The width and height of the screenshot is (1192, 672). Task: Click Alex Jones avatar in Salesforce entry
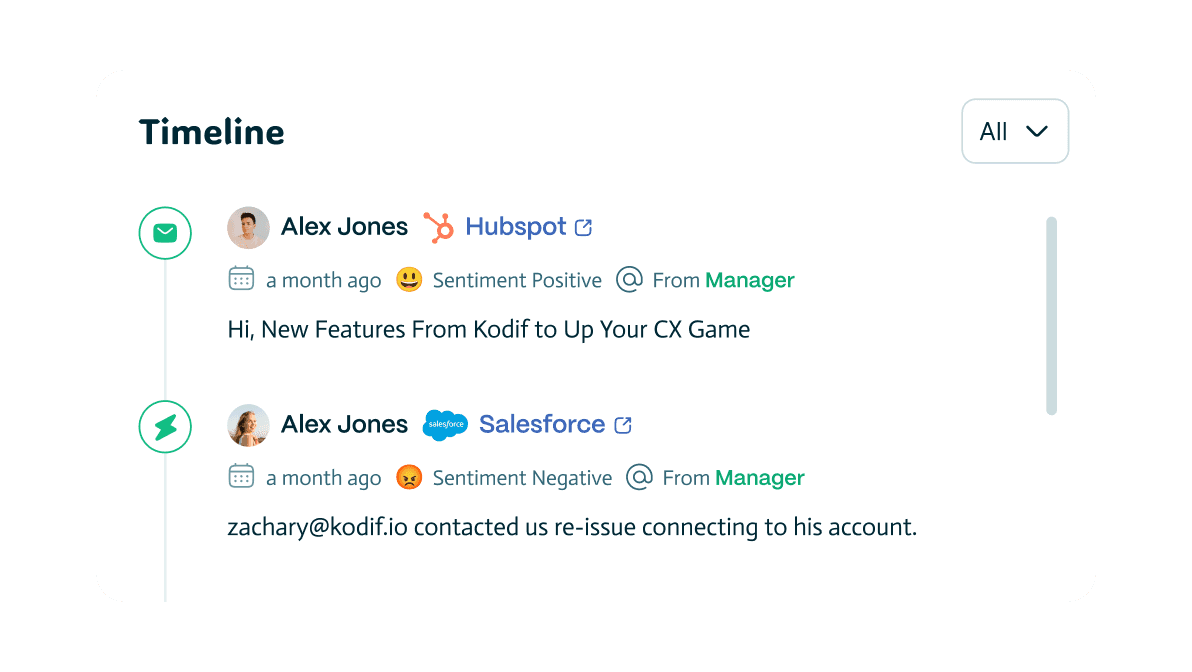pyautogui.click(x=248, y=425)
